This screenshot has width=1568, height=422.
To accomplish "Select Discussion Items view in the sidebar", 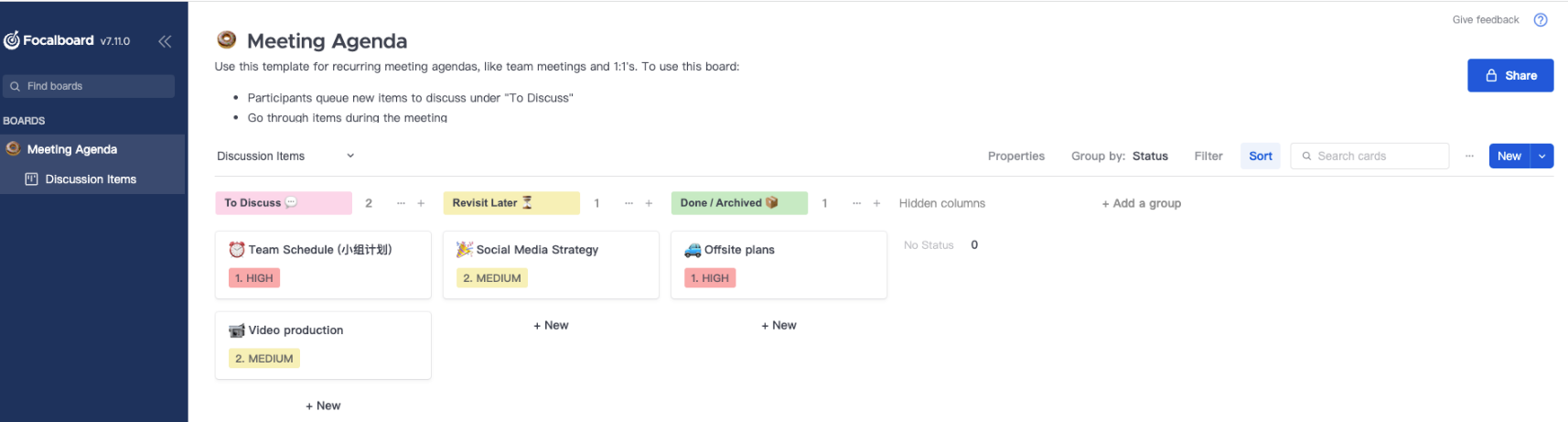I will pos(91,179).
